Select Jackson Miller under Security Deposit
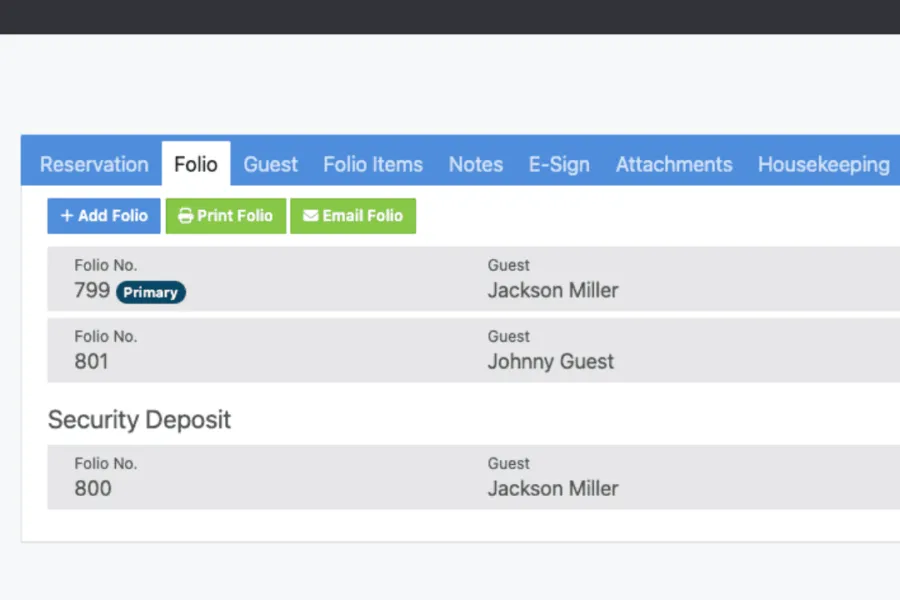The image size is (900, 600). coord(552,489)
